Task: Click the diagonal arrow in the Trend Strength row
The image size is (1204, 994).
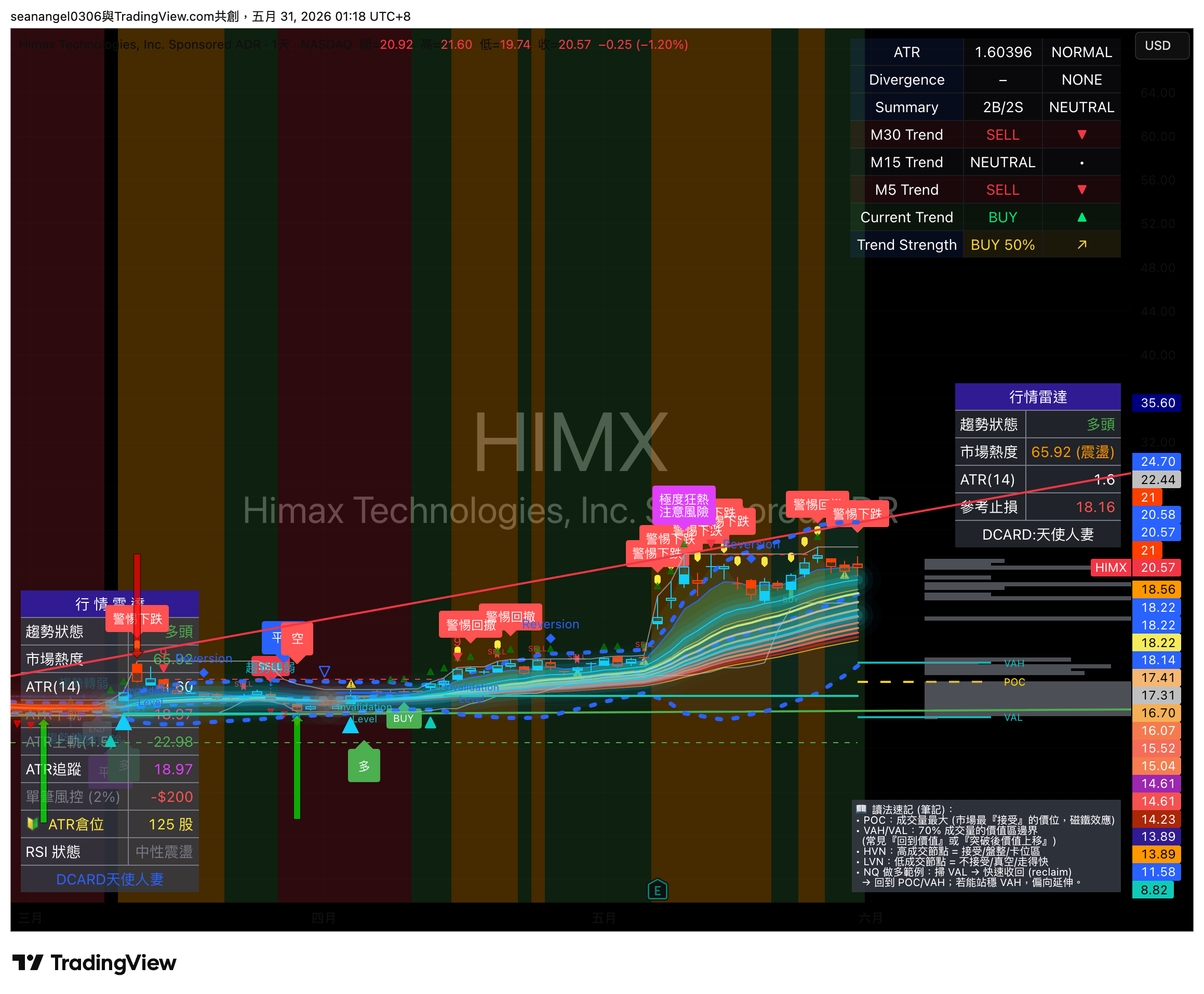Action: (x=1081, y=245)
